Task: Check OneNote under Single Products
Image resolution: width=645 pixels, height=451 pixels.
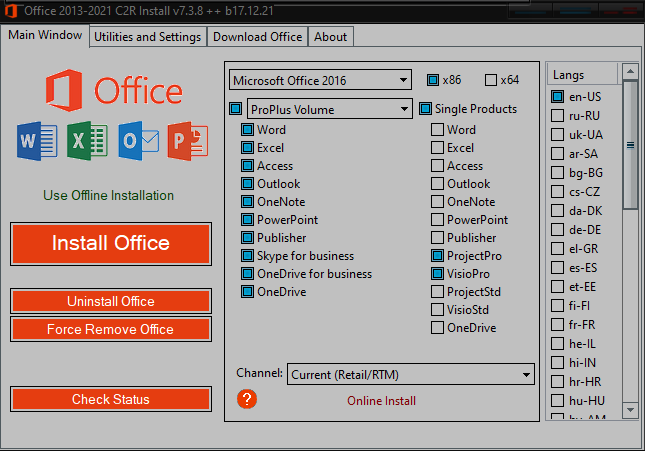Action: 437,202
